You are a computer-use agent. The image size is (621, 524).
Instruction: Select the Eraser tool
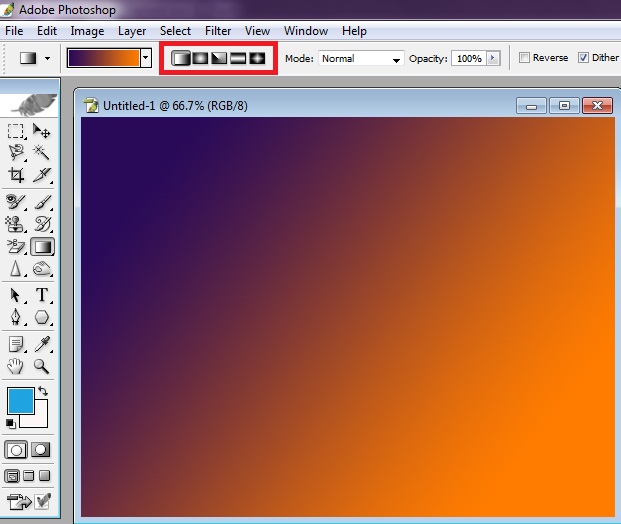click(16, 246)
